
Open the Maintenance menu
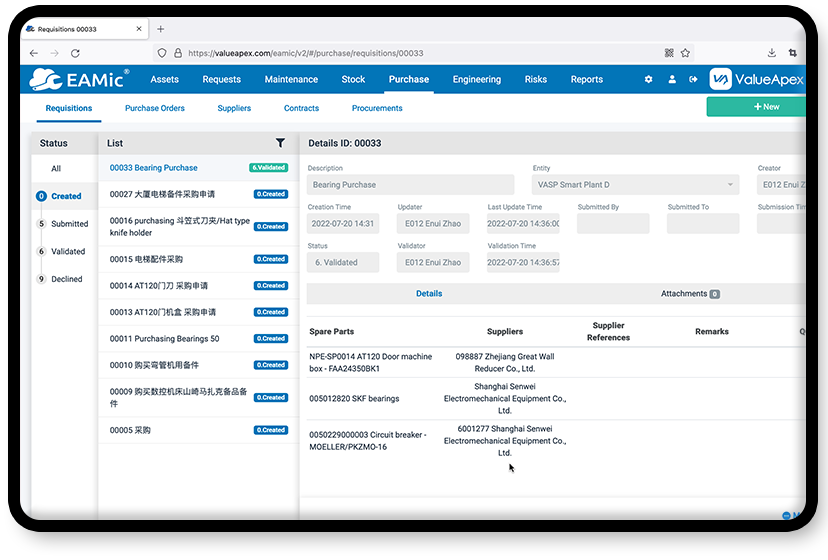point(291,80)
